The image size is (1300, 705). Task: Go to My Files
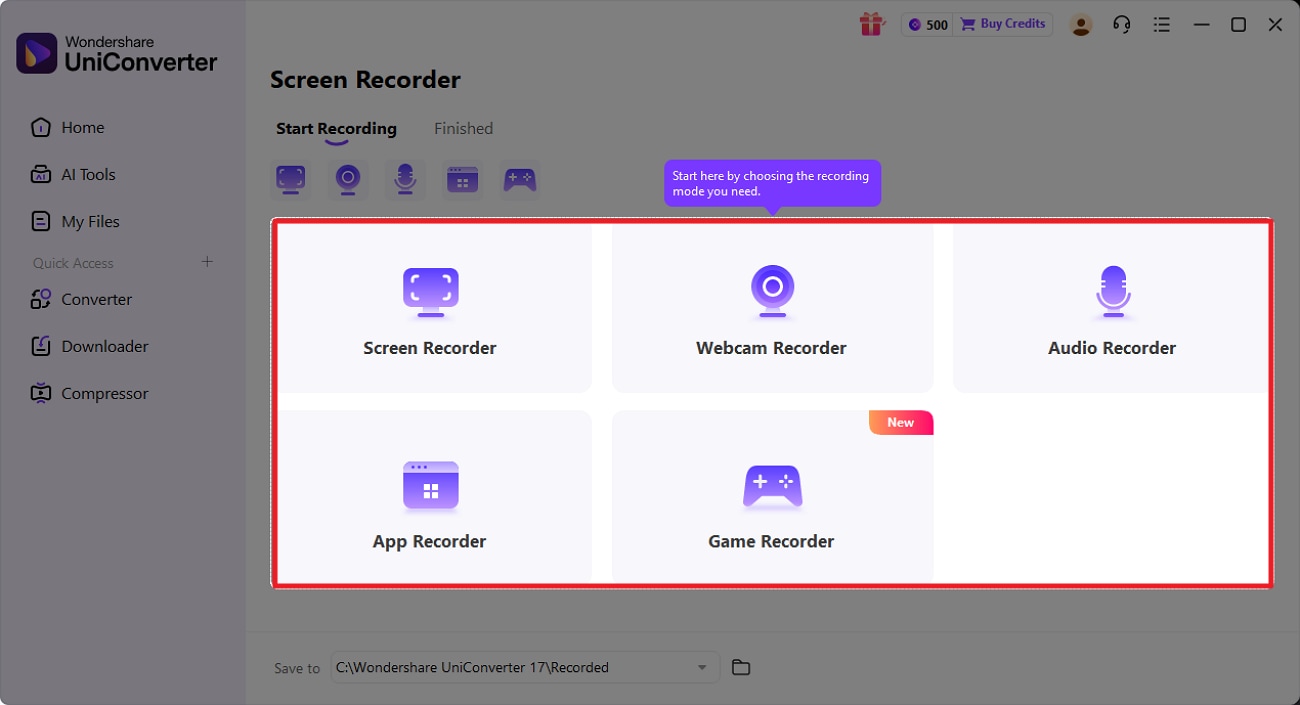(92, 221)
